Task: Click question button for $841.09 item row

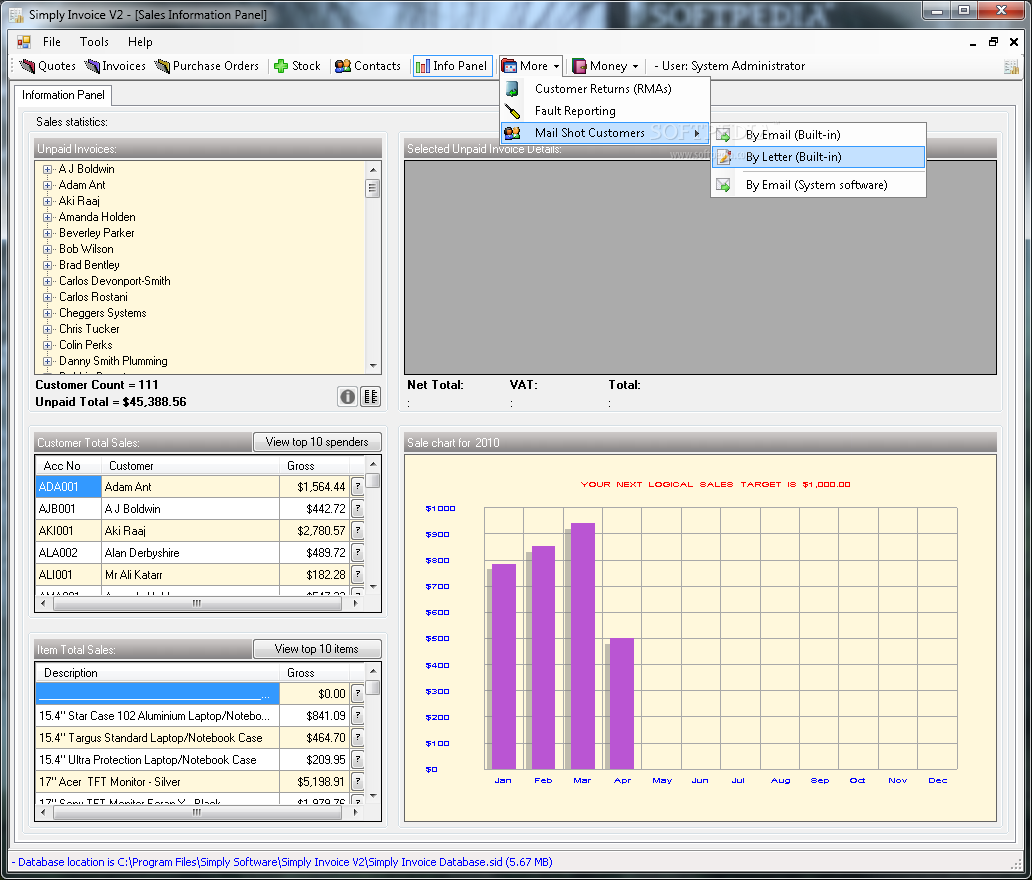Action: [x=357, y=715]
